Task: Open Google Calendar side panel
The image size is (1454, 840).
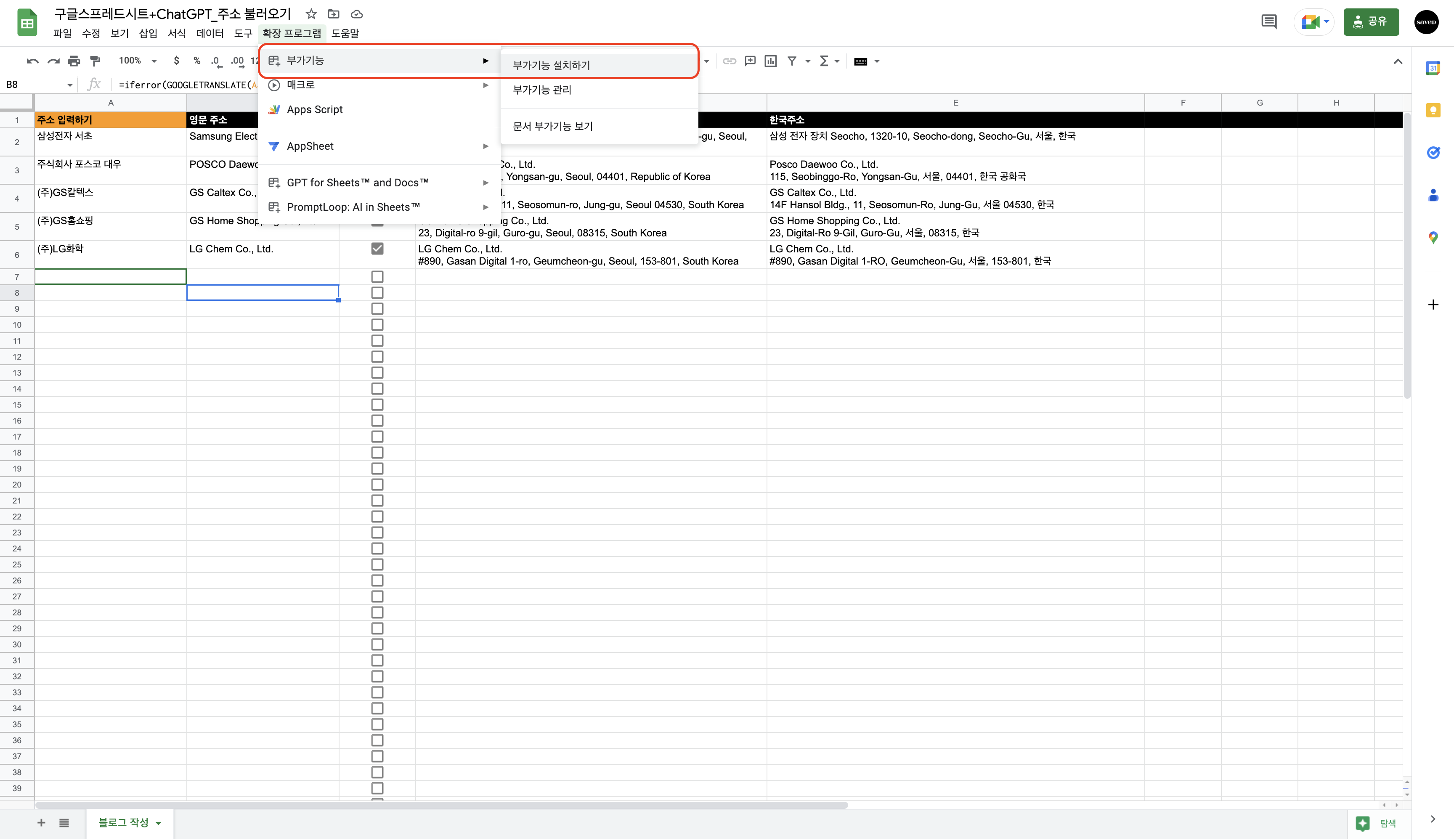Action: [1433, 68]
